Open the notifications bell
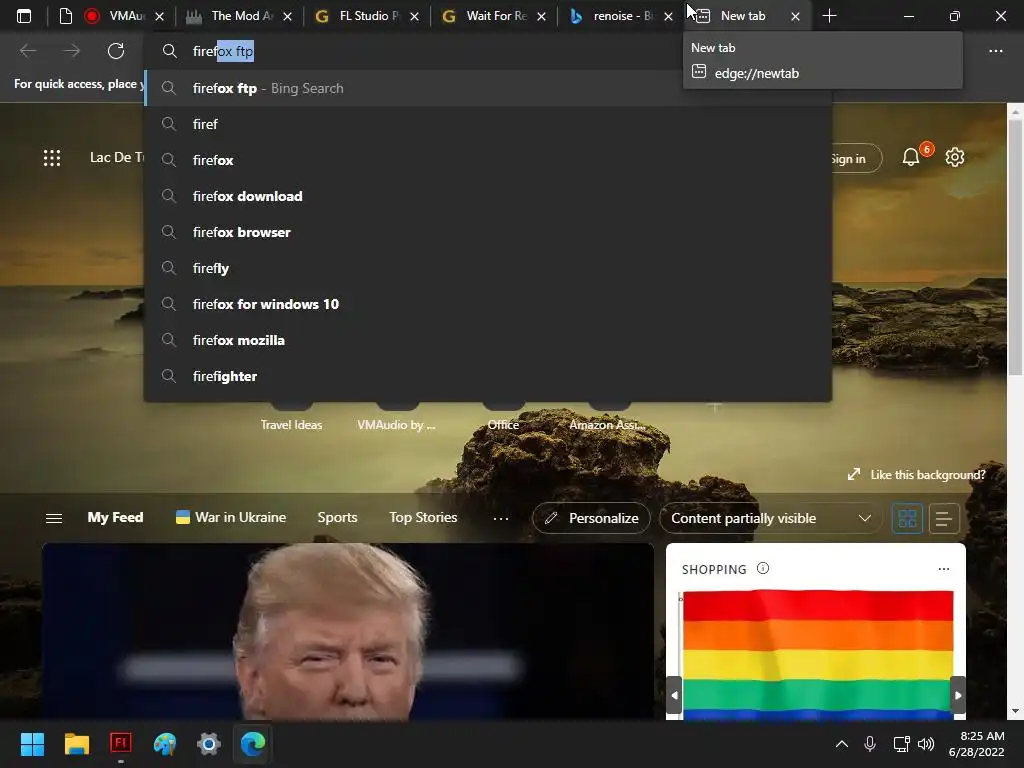This screenshot has width=1024, height=768. click(911, 157)
